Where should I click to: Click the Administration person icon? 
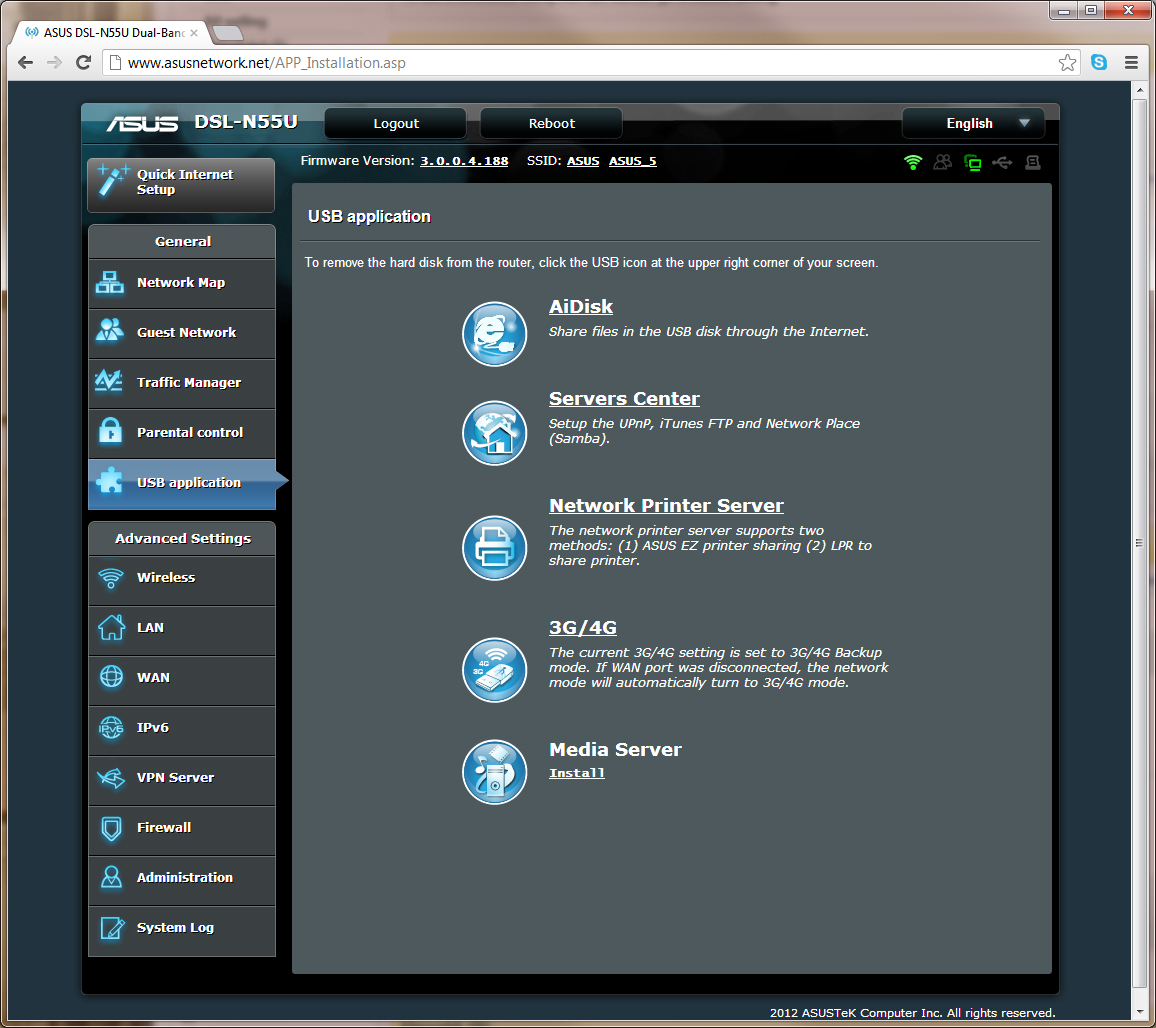[111, 878]
